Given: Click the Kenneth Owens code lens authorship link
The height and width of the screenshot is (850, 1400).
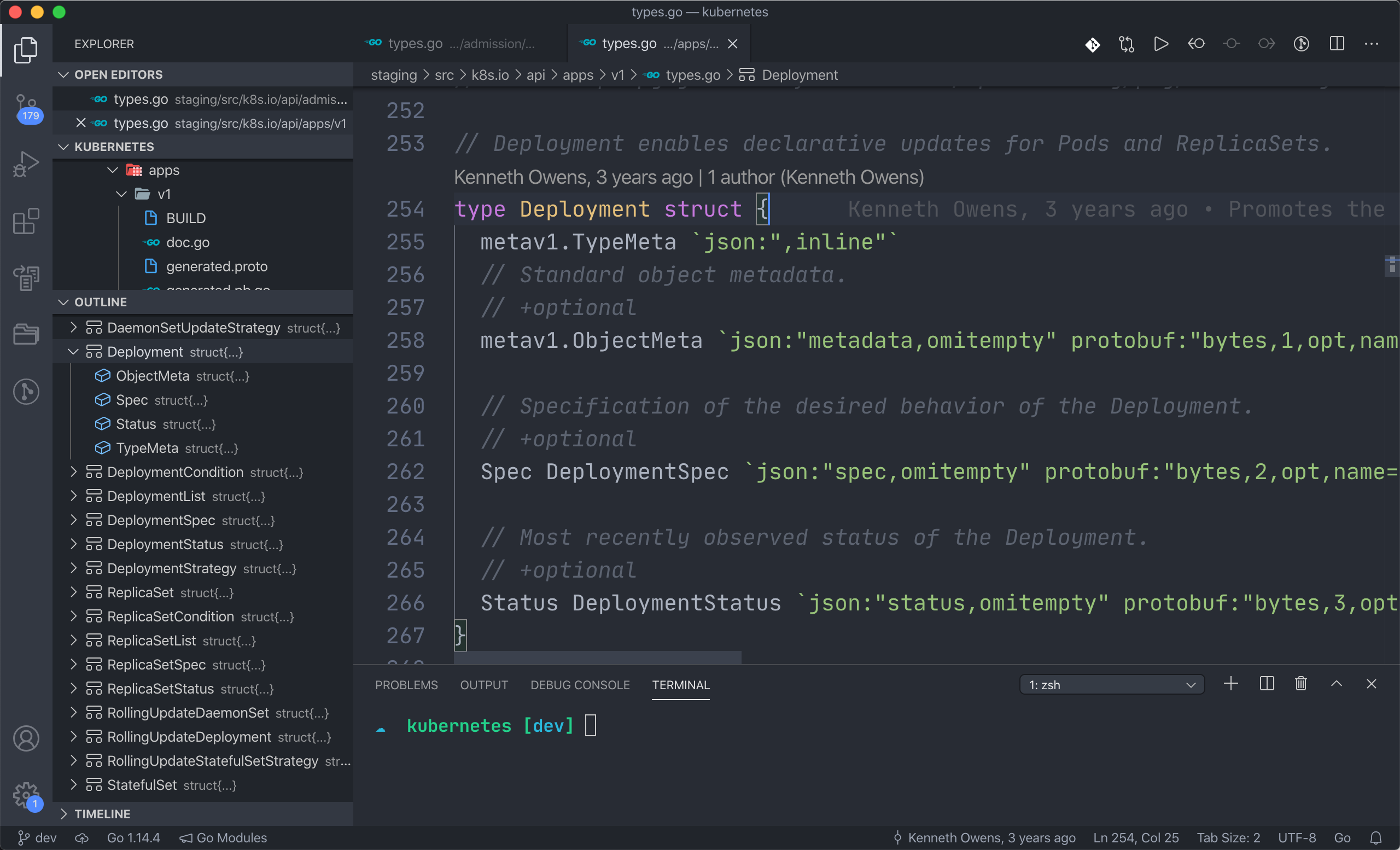Looking at the screenshot, I should coord(689,177).
